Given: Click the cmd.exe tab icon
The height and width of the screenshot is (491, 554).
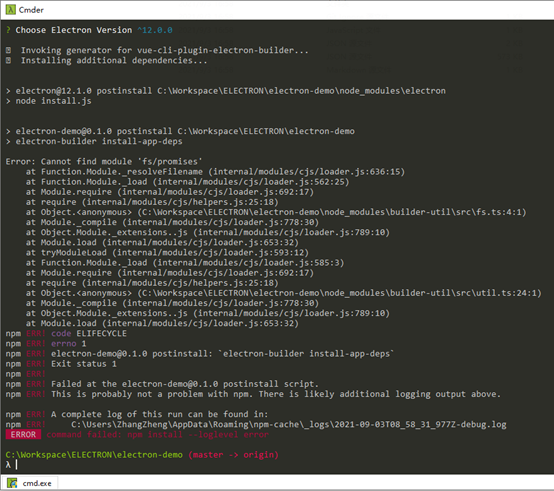Looking at the screenshot, I should click(12, 483).
